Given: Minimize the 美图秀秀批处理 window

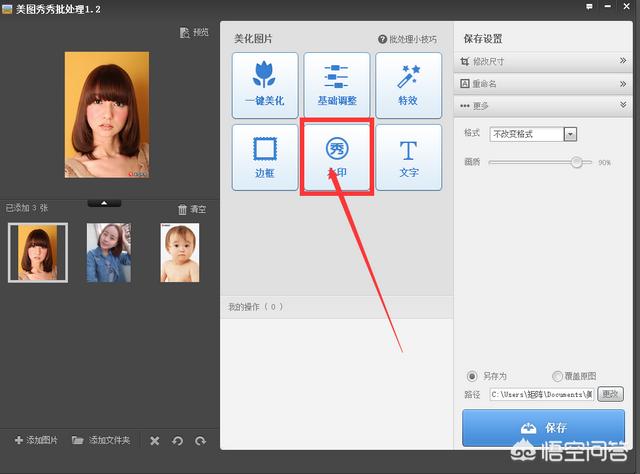Looking at the screenshot, I should pos(608,7).
